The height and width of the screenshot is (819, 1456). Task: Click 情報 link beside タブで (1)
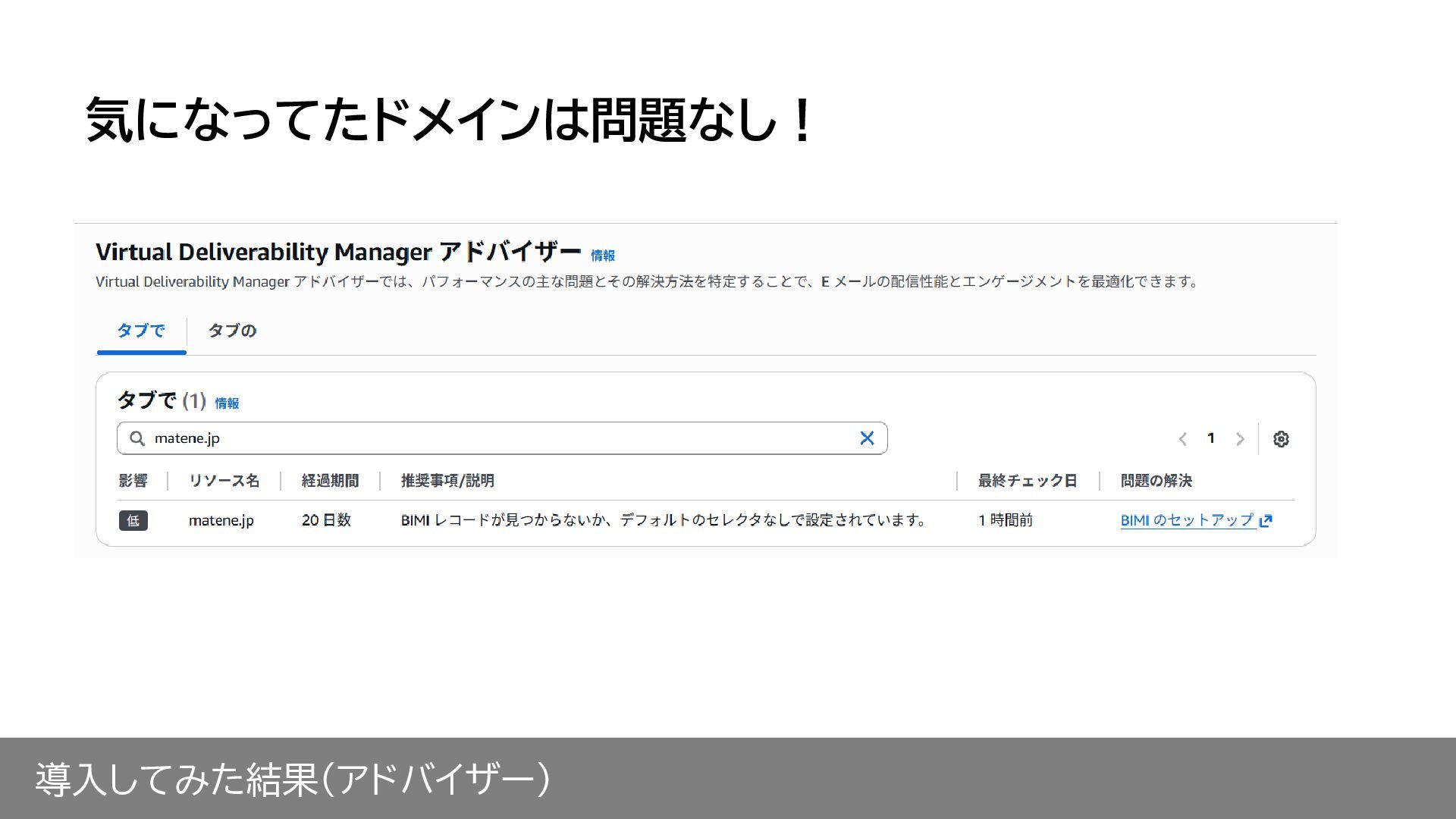(227, 403)
